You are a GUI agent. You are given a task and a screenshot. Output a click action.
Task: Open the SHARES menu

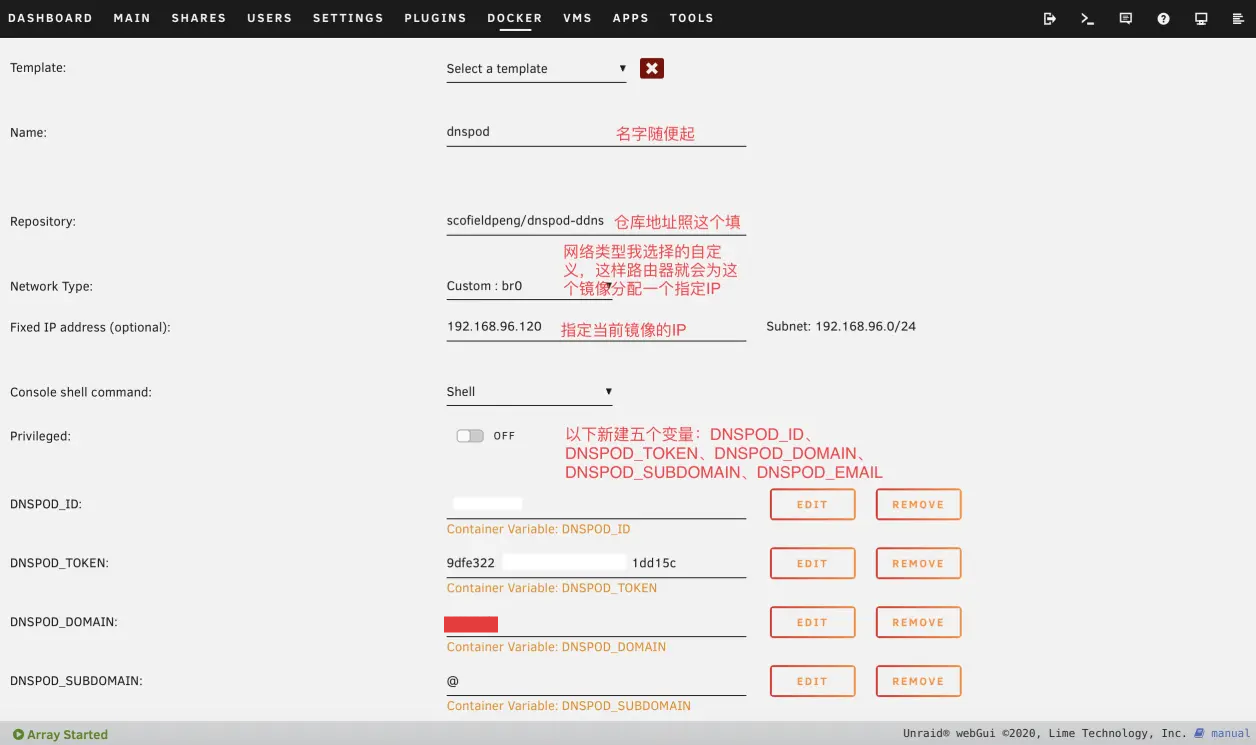[198, 18]
